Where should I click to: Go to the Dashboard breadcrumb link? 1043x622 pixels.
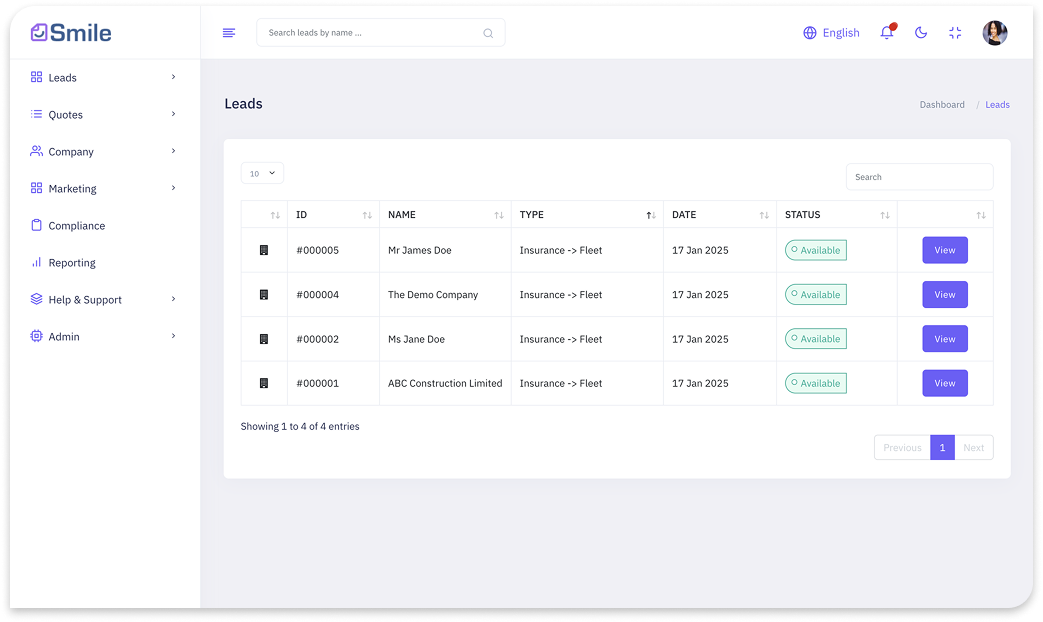pos(942,105)
